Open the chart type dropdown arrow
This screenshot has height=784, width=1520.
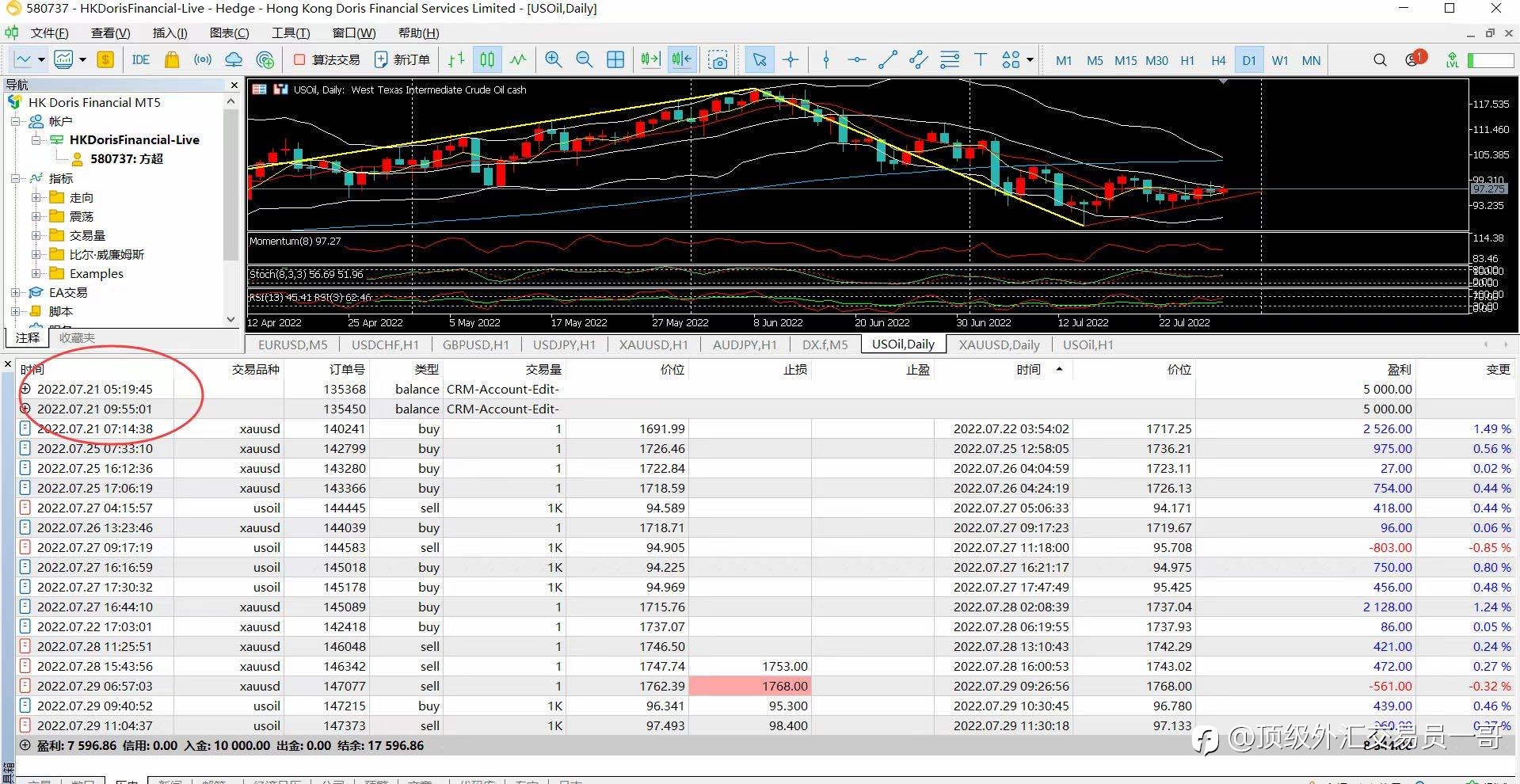(41, 59)
